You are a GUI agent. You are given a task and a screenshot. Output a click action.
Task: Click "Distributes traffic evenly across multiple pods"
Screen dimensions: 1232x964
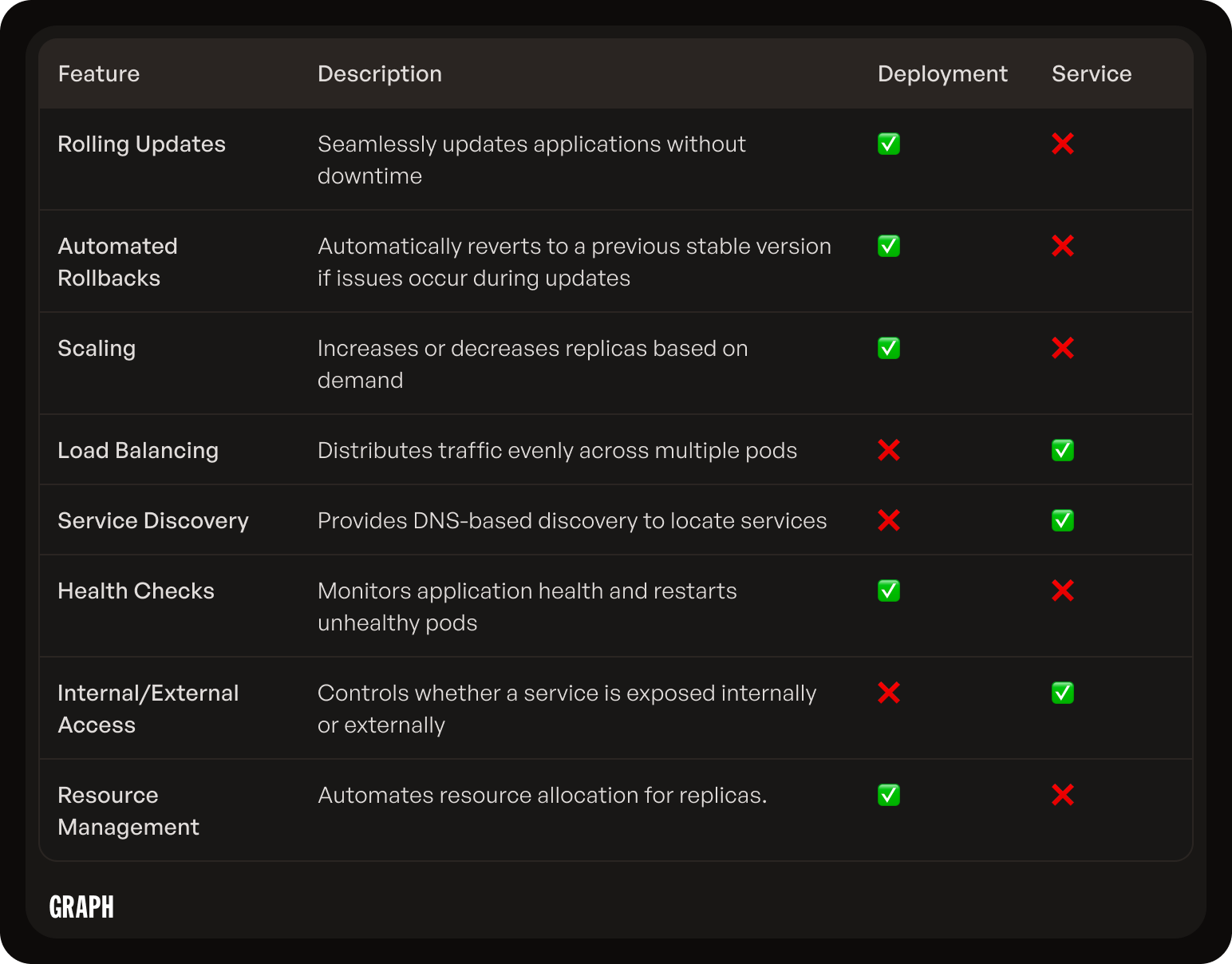click(x=558, y=450)
